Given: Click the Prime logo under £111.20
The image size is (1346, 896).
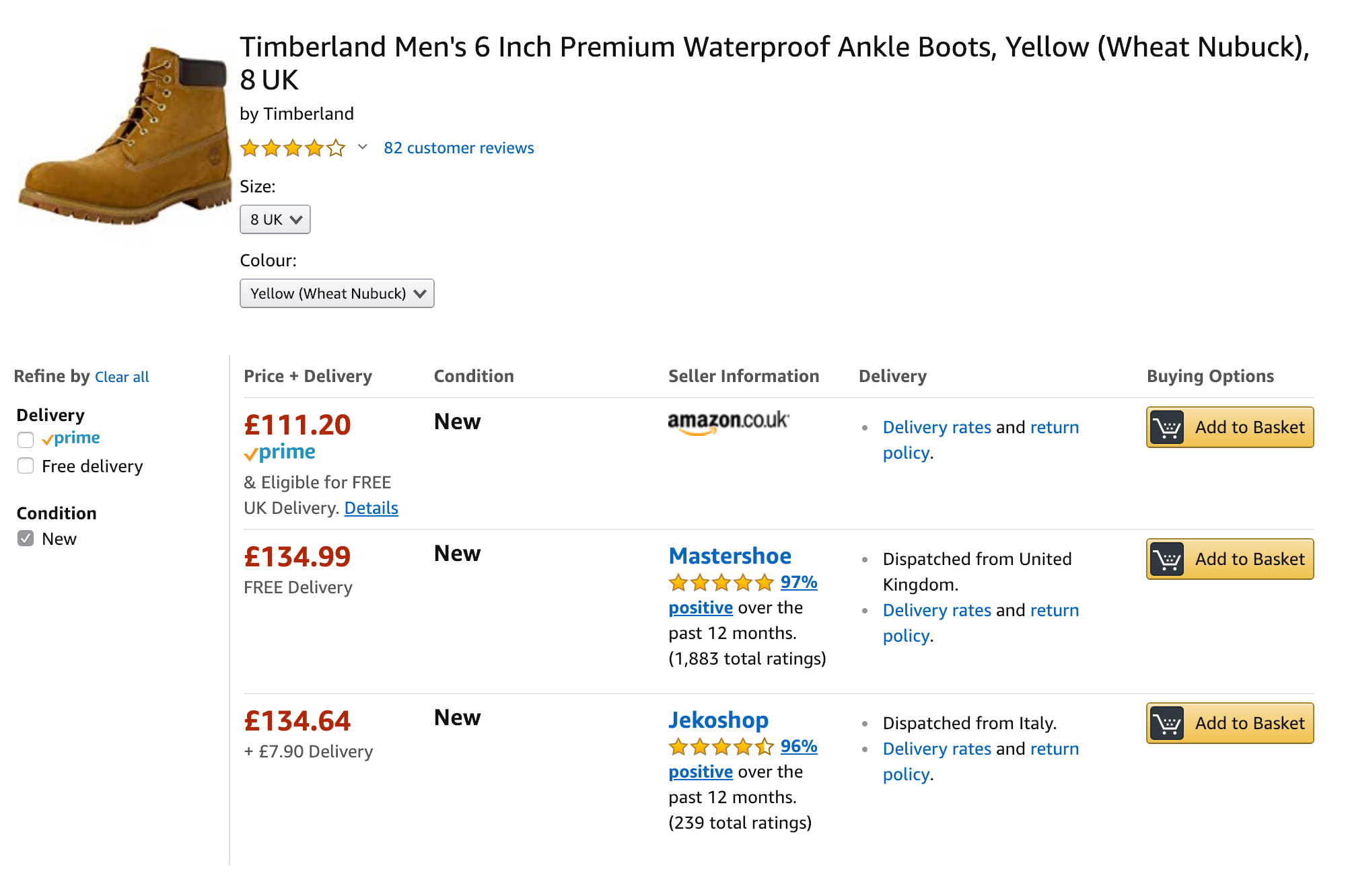Looking at the screenshot, I should pos(280,453).
